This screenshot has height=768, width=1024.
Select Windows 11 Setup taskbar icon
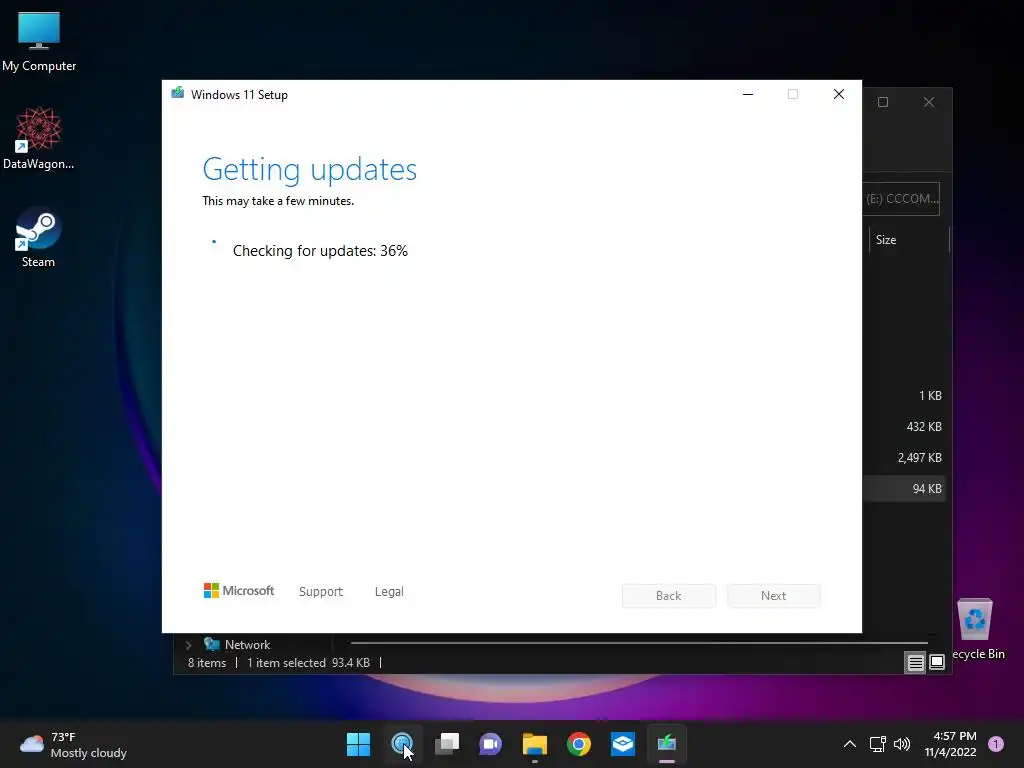pos(667,744)
